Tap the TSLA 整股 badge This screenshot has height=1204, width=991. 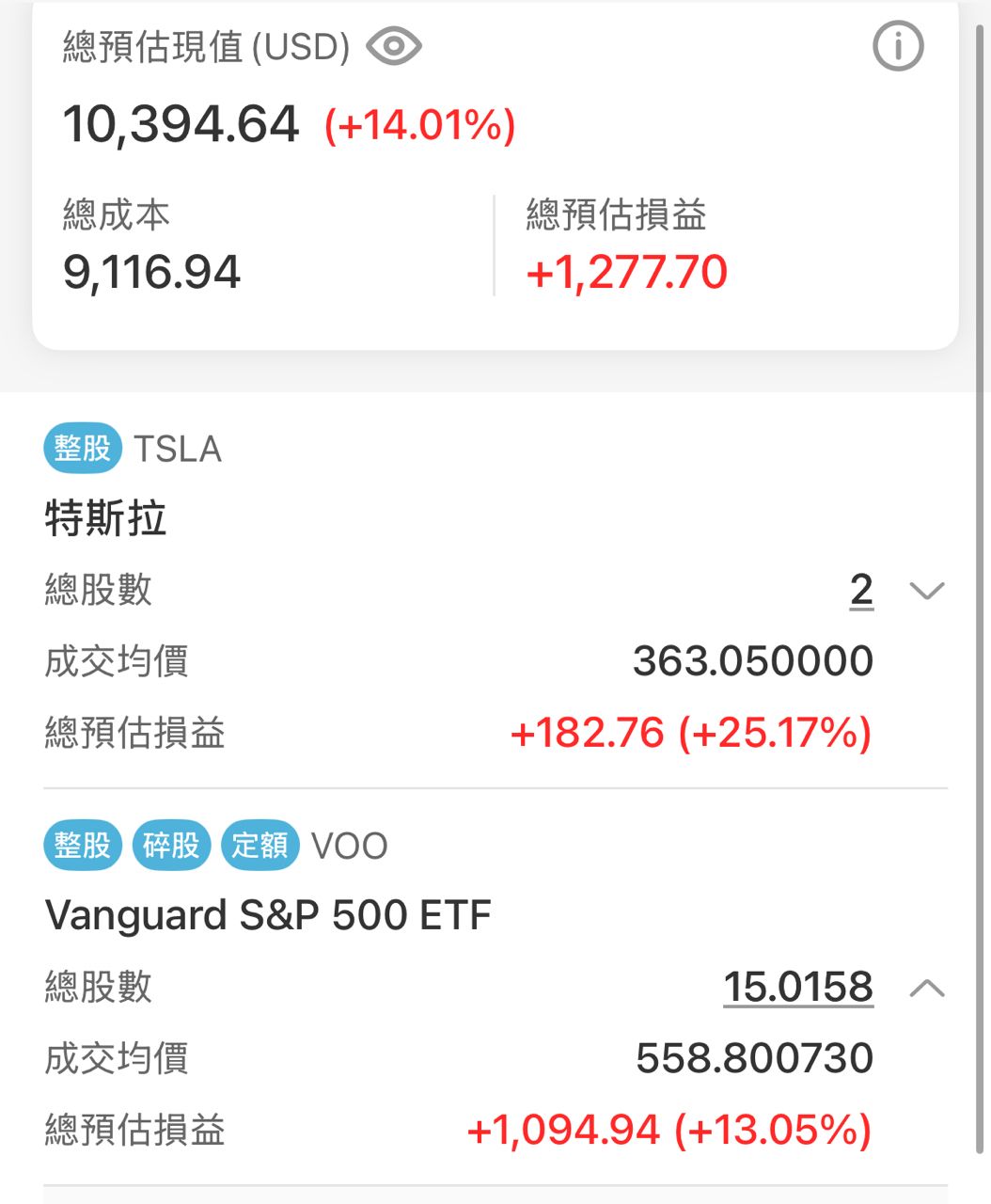coord(83,449)
